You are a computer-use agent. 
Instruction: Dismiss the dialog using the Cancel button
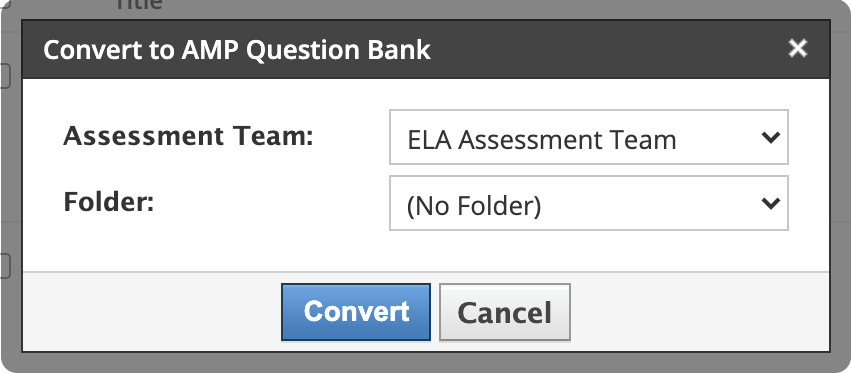click(x=504, y=312)
